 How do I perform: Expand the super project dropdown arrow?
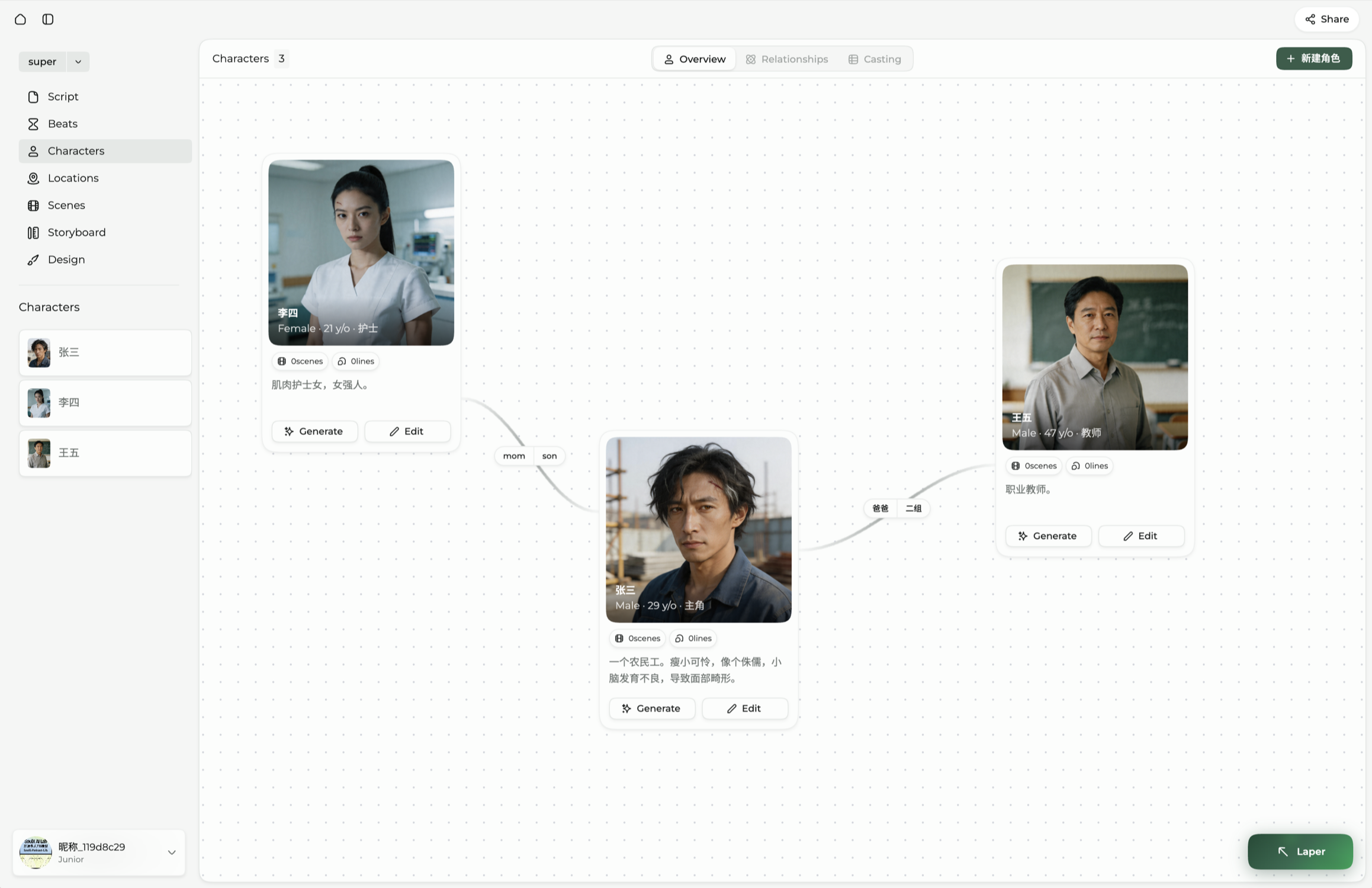(78, 62)
